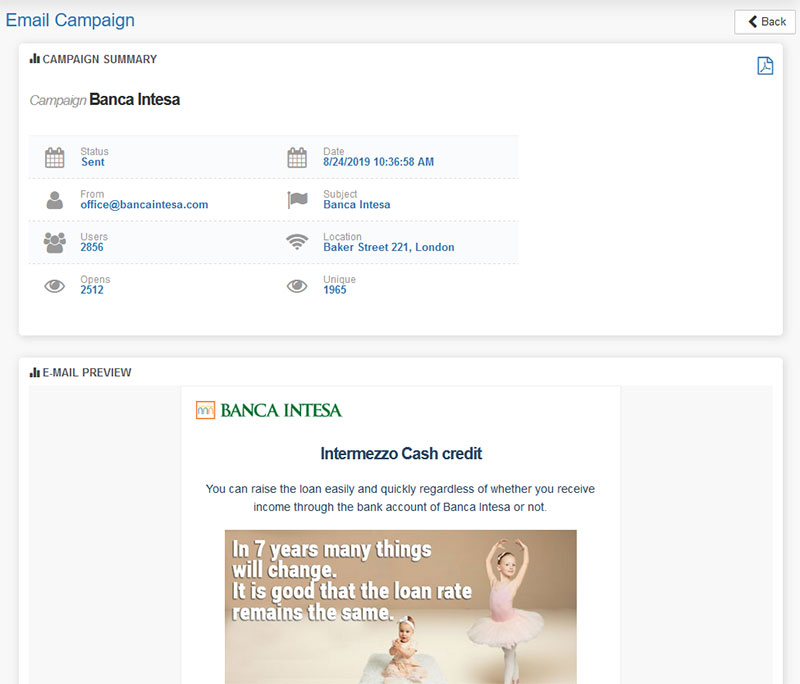Click the ballerina banner image in email

[x=401, y=606]
